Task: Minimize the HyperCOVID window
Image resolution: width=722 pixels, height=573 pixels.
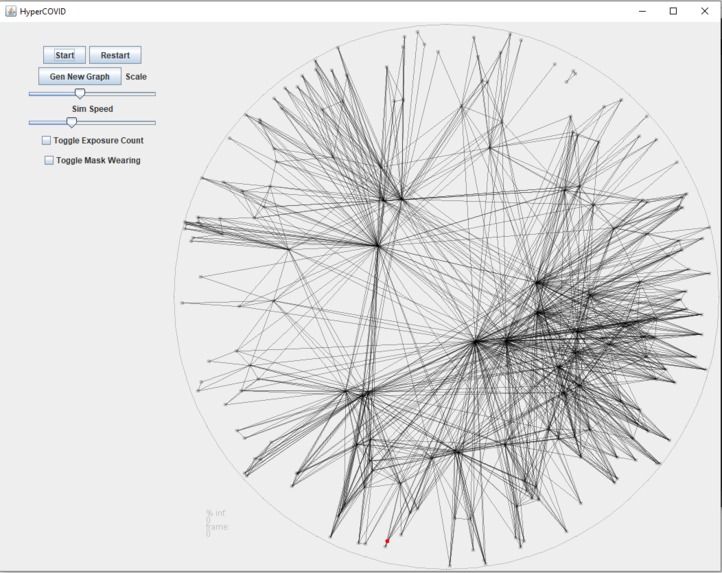Action: point(643,12)
